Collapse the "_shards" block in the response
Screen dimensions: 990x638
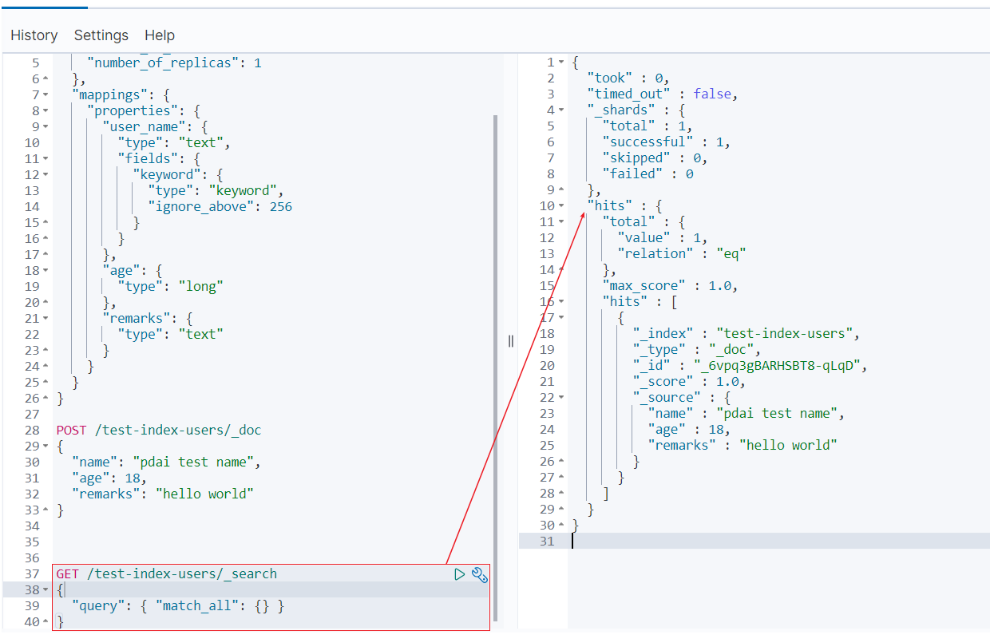561,110
